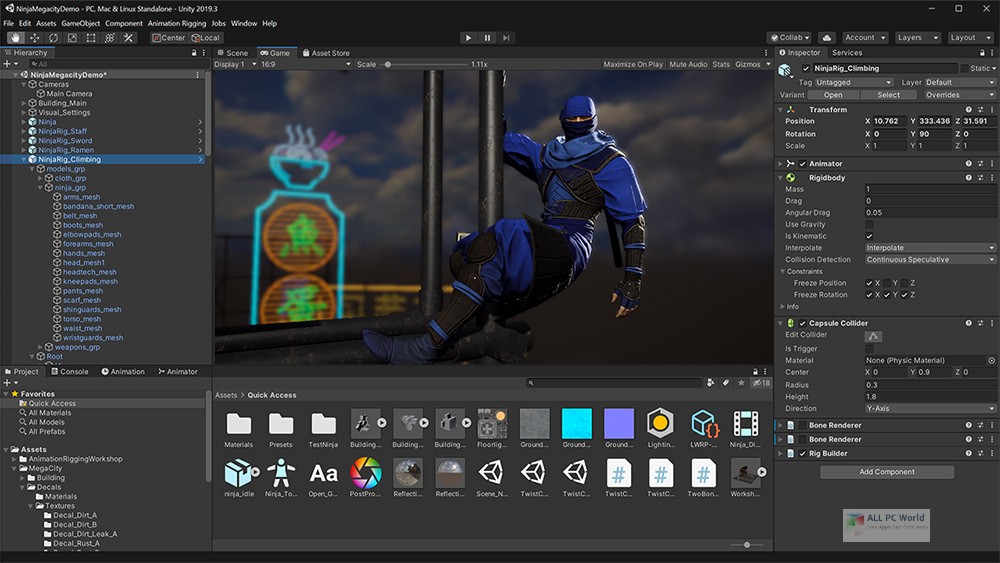Viewport: 1000px width, 563px height.
Task: Select the Hand tool in the toolbar
Action: (x=15, y=38)
